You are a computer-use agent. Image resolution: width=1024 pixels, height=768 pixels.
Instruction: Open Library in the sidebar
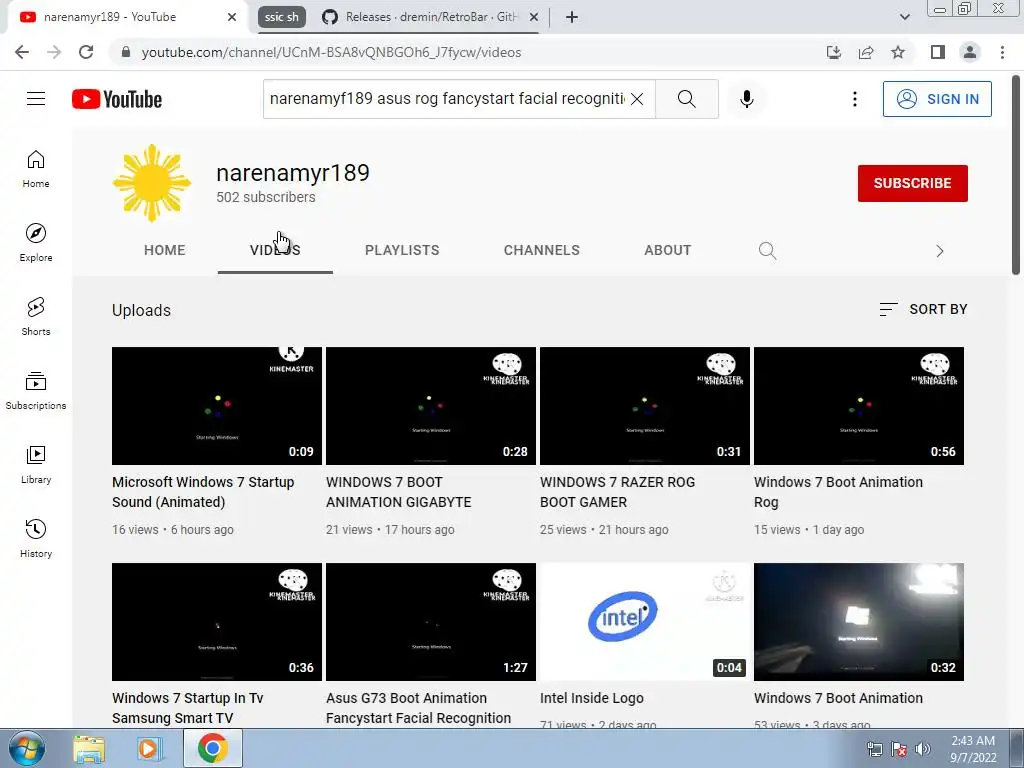pos(36,464)
